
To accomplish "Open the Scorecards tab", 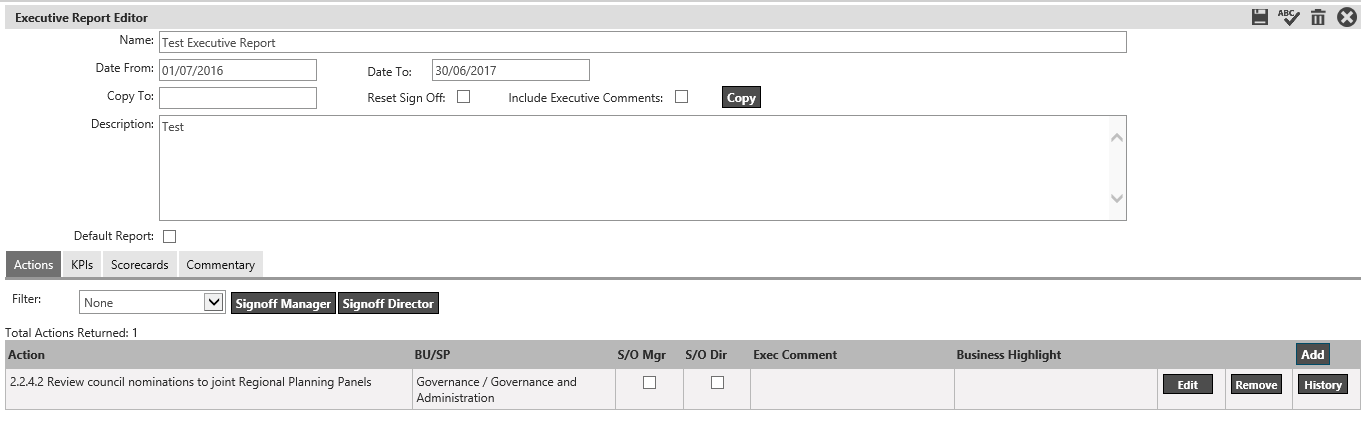I will tap(140, 265).
